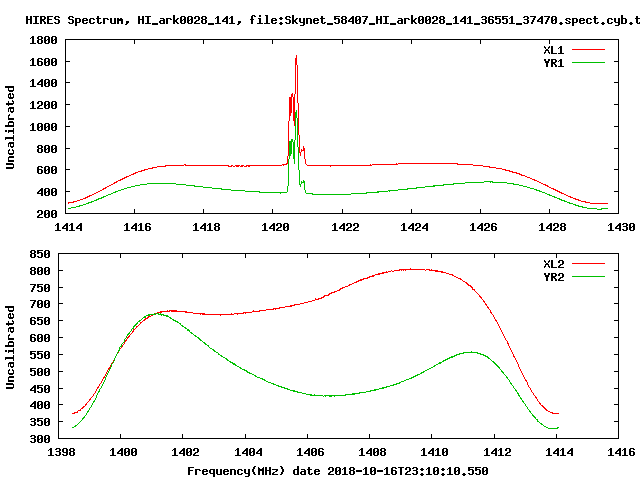Click the 300 y-axis tick label
Image resolution: width=640 pixels, height=480 pixels.
(40, 439)
